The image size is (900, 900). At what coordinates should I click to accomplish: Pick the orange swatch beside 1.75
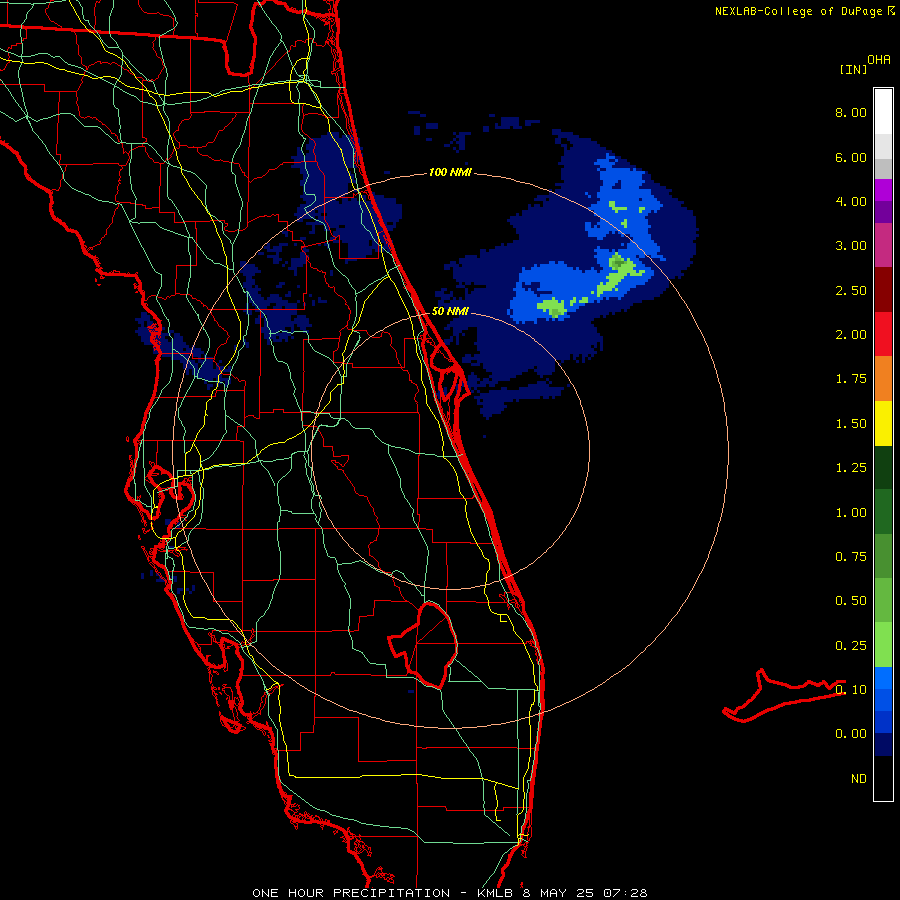(883, 378)
